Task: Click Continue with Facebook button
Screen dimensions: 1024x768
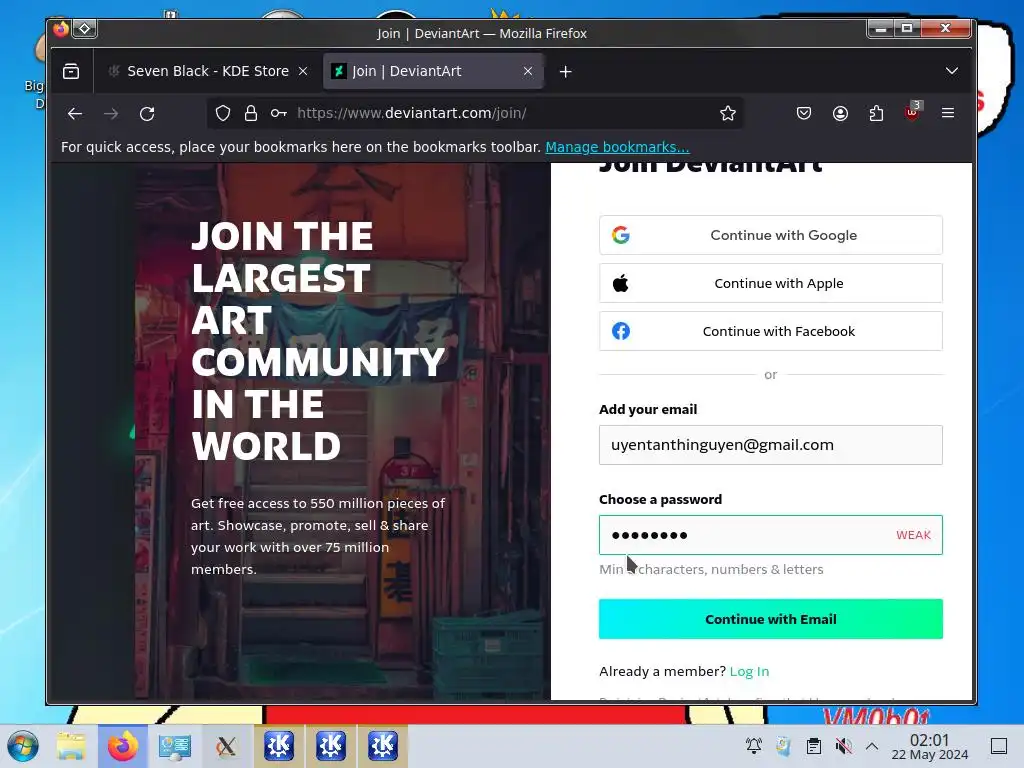Action: pyautogui.click(x=771, y=331)
